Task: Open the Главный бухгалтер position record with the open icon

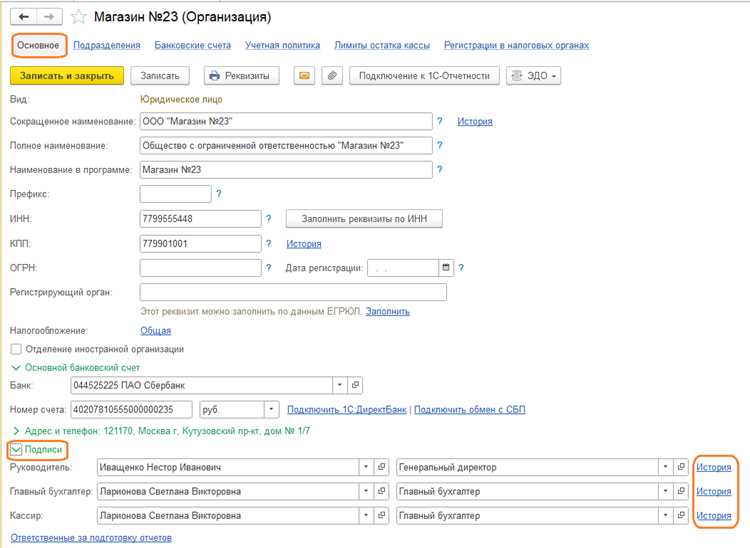Action: point(681,491)
